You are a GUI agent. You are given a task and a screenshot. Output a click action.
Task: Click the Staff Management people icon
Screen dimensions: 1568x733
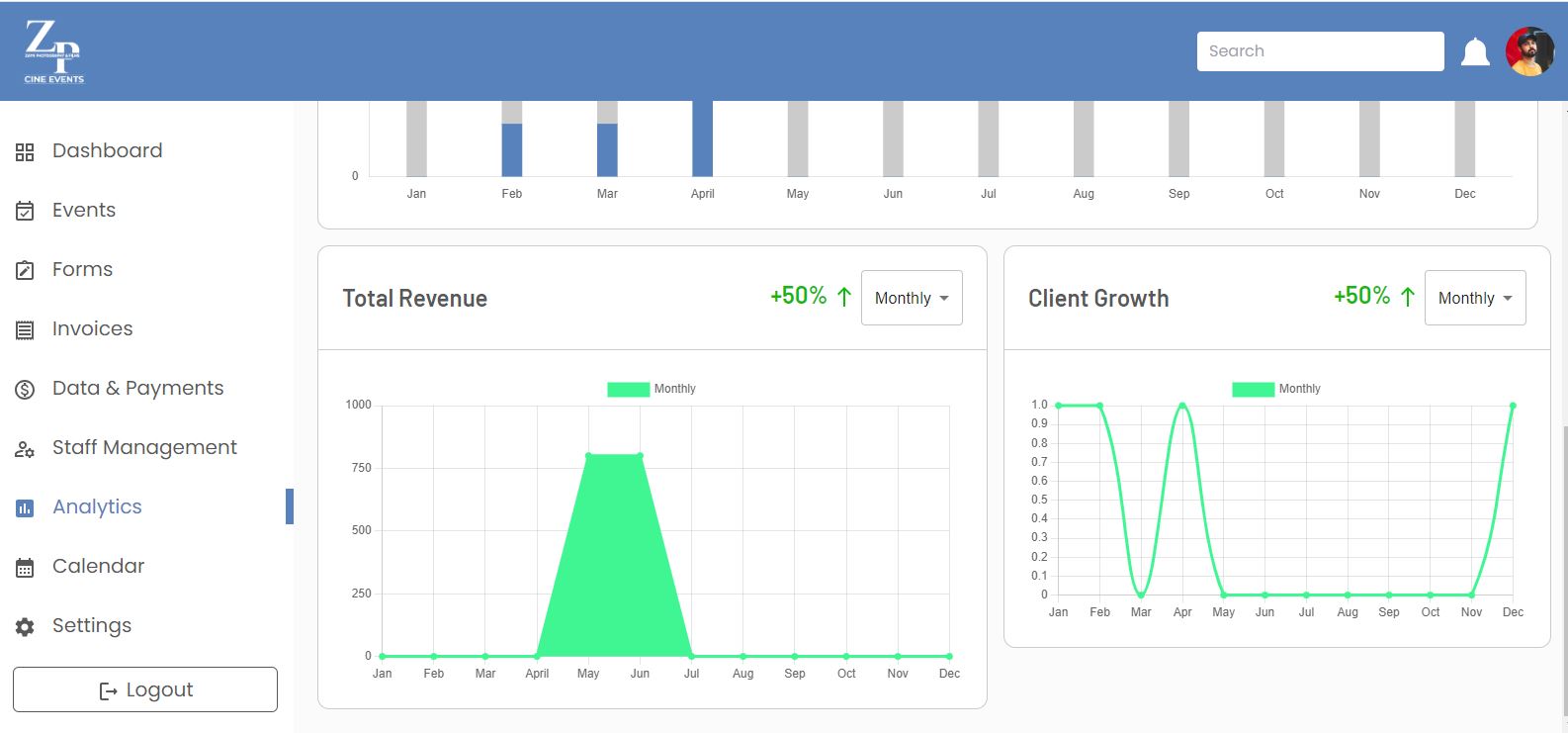(25, 448)
